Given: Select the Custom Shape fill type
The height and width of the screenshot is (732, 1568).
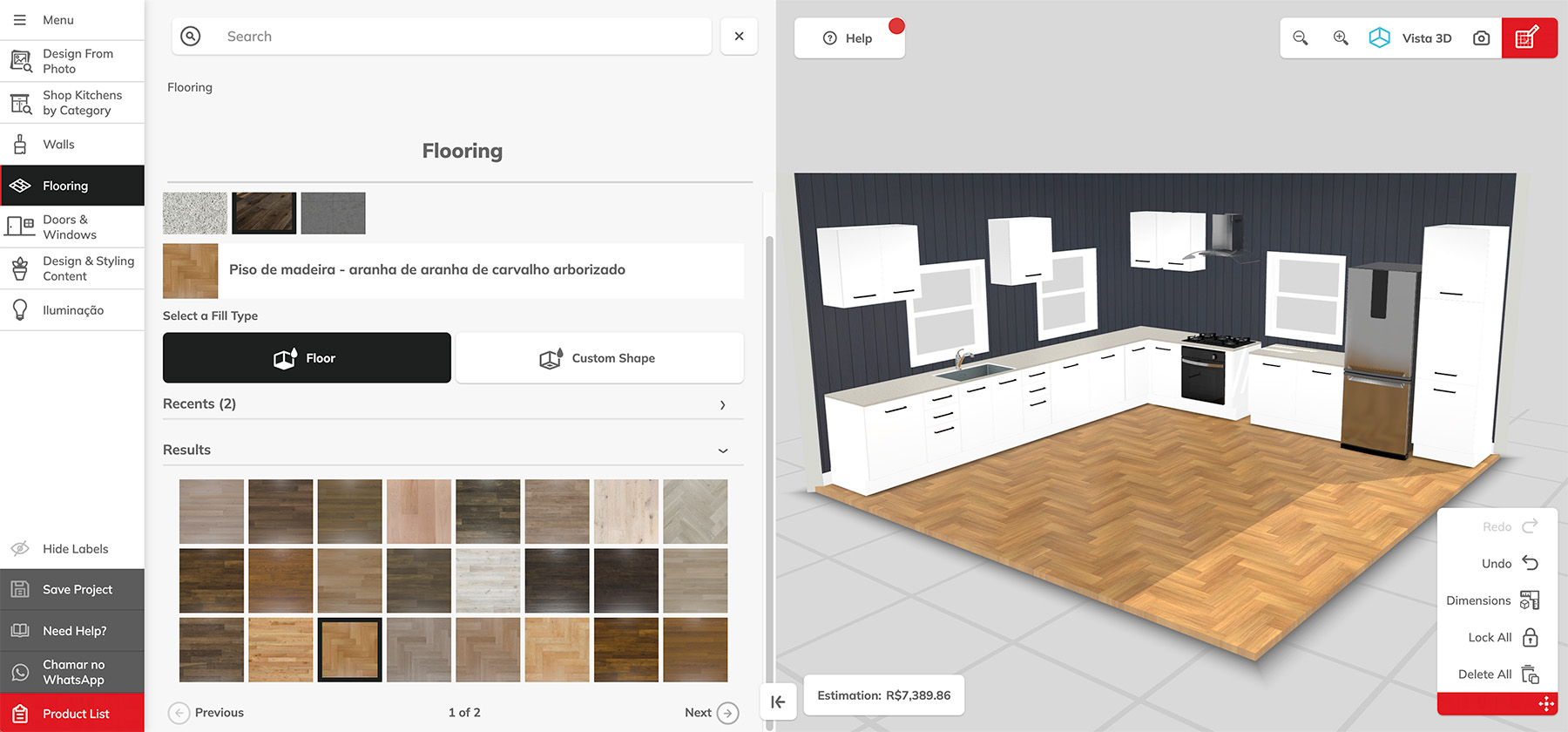Looking at the screenshot, I should tap(599, 358).
